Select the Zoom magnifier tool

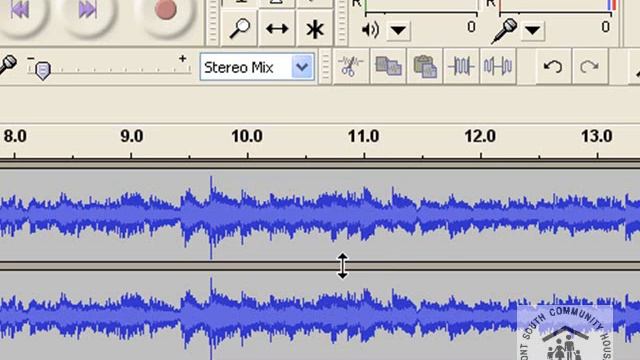point(239,29)
